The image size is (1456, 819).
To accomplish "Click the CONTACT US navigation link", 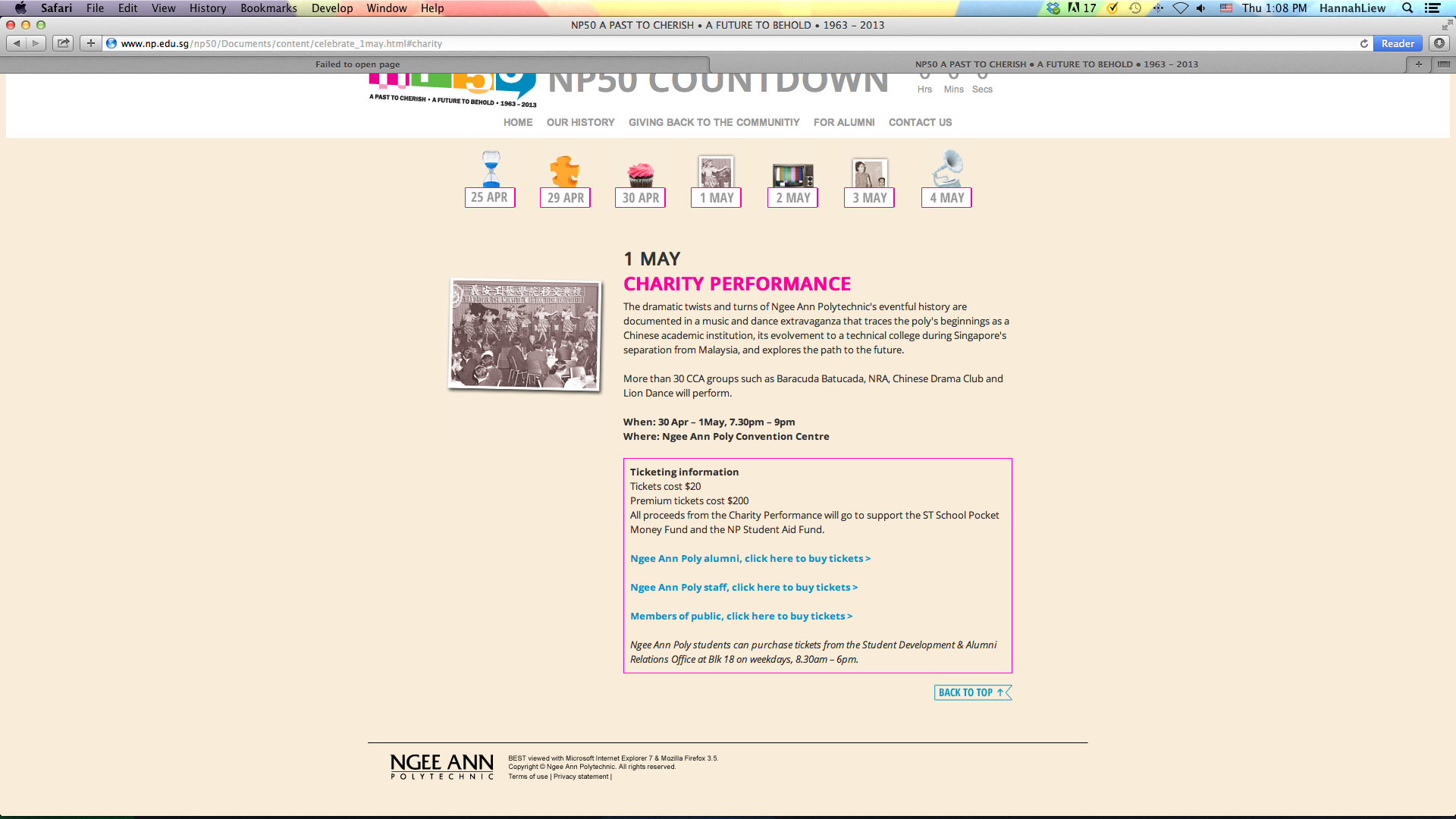I will [920, 122].
